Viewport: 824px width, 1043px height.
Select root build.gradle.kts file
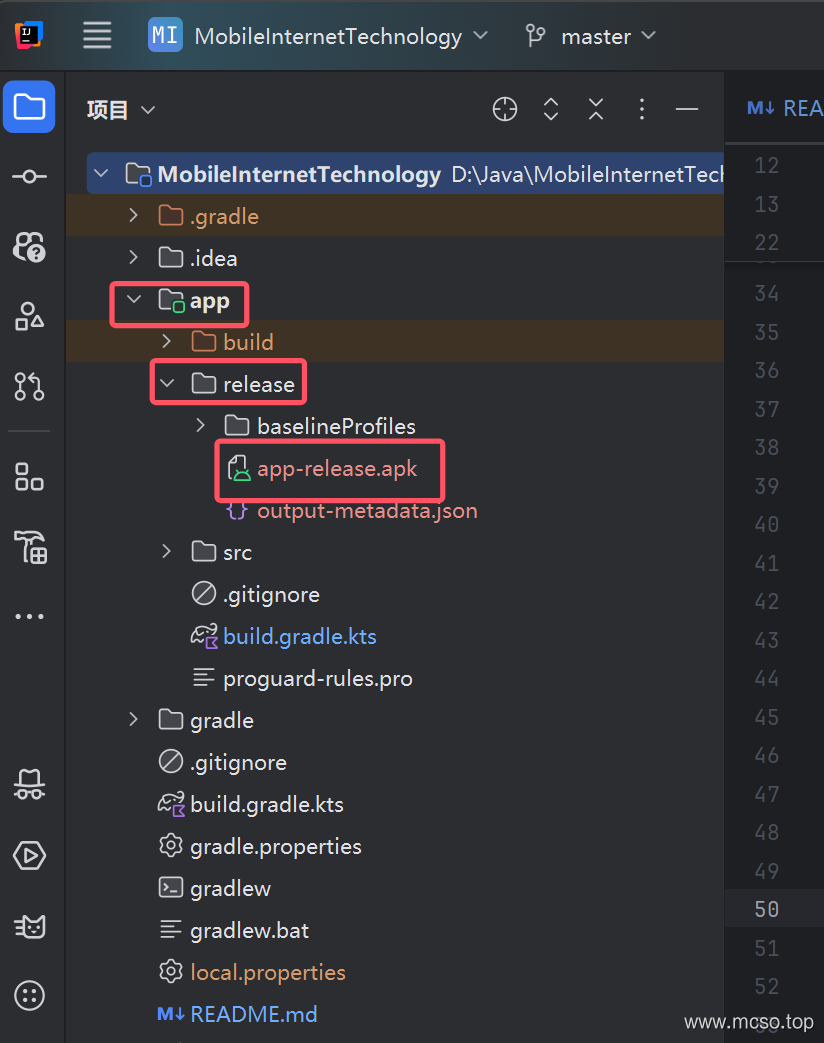pos(267,805)
